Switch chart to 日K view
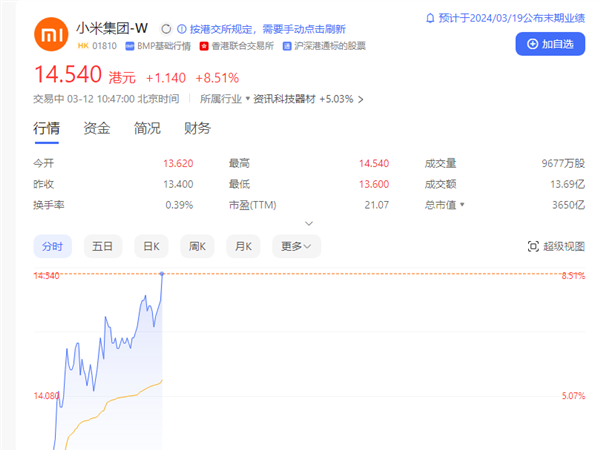The height and width of the screenshot is (450, 600). pos(151,246)
